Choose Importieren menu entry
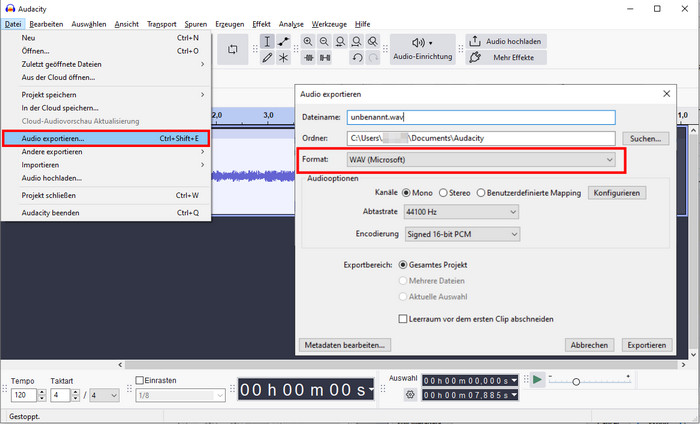The image size is (700, 424). click(107, 165)
